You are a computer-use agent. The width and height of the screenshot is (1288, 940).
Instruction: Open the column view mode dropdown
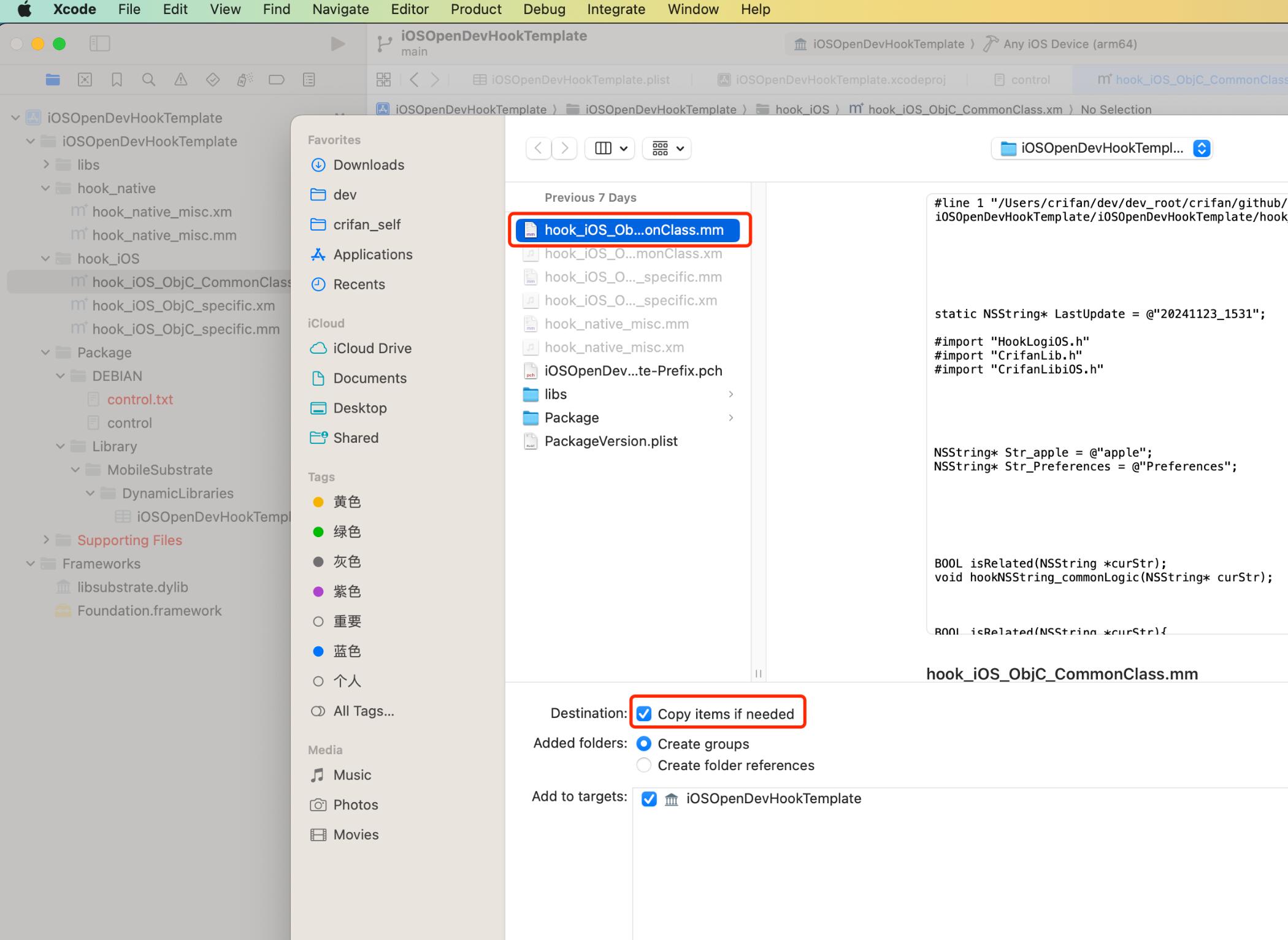(x=610, y=148)
